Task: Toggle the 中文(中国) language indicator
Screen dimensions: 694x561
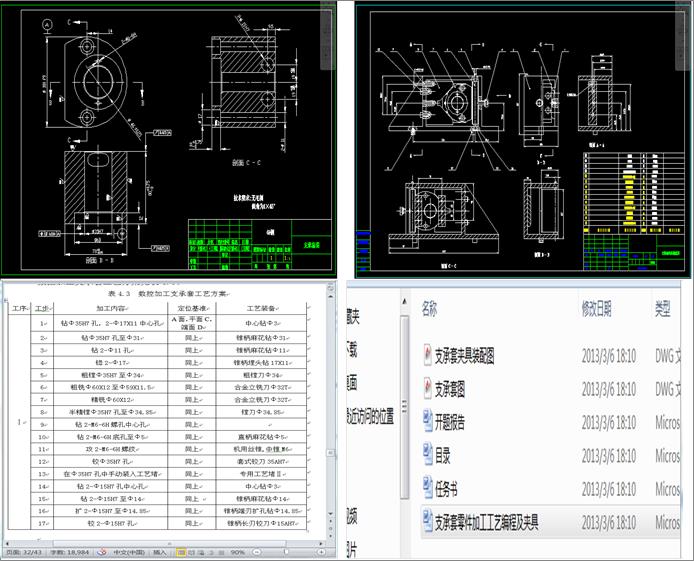Action: [128, 551]
